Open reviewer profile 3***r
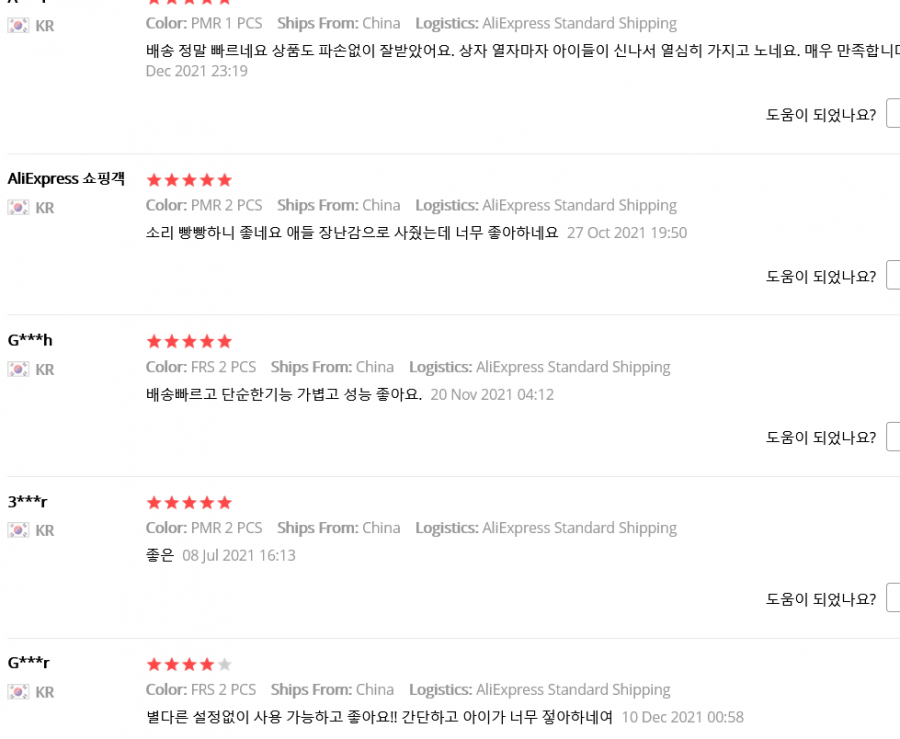The height and width of the screenshot is (739, 900). coord(28,502)
